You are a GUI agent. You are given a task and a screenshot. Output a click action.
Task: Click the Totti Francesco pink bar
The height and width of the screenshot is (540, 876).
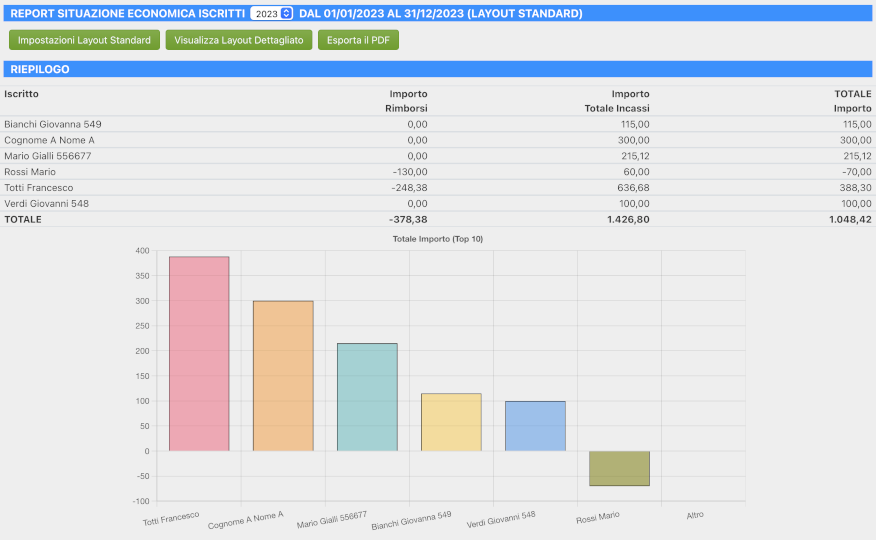pos(199,354)
